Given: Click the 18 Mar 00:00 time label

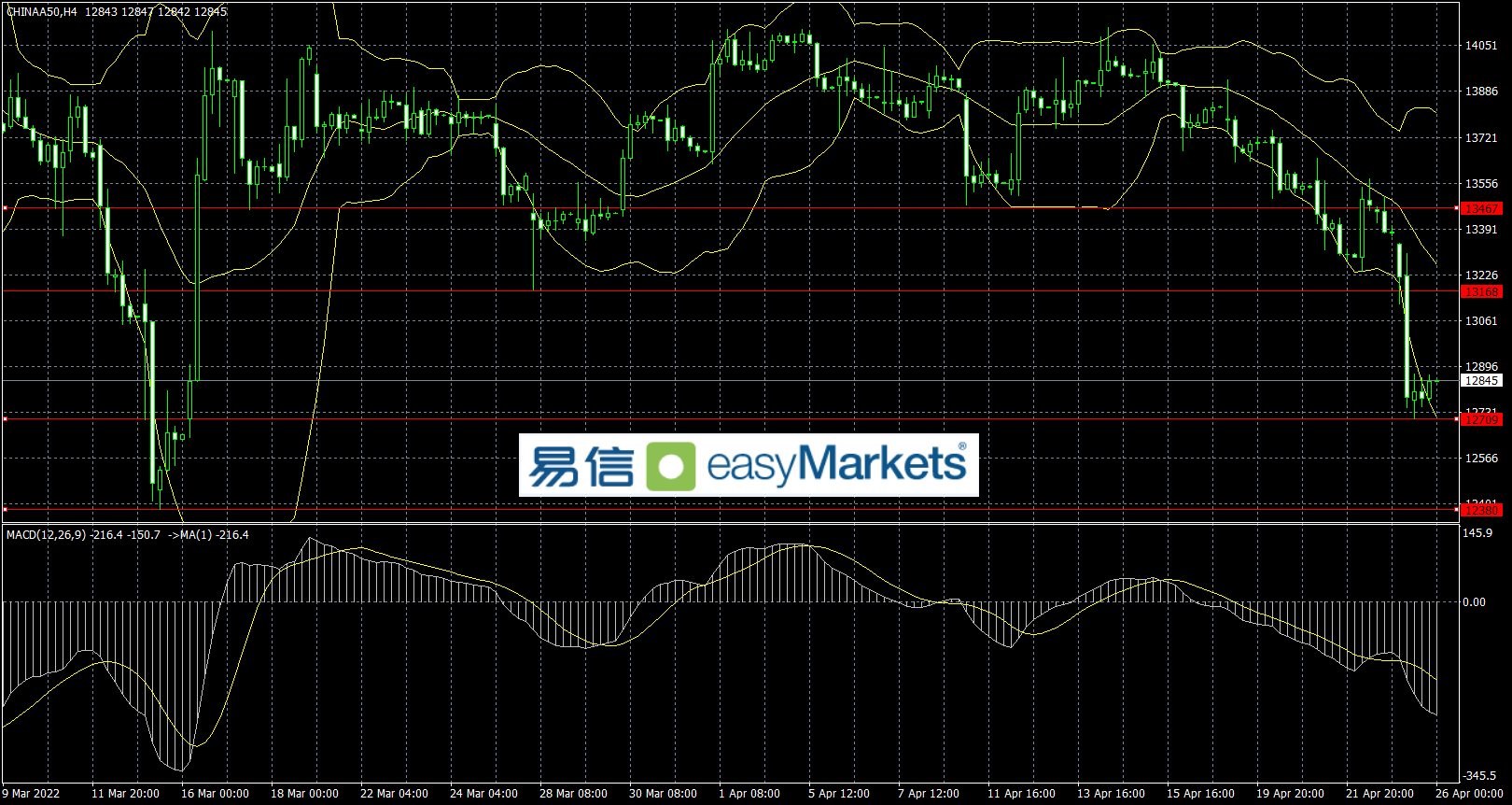Looking at the screenshot, I should tap(304, 794).
